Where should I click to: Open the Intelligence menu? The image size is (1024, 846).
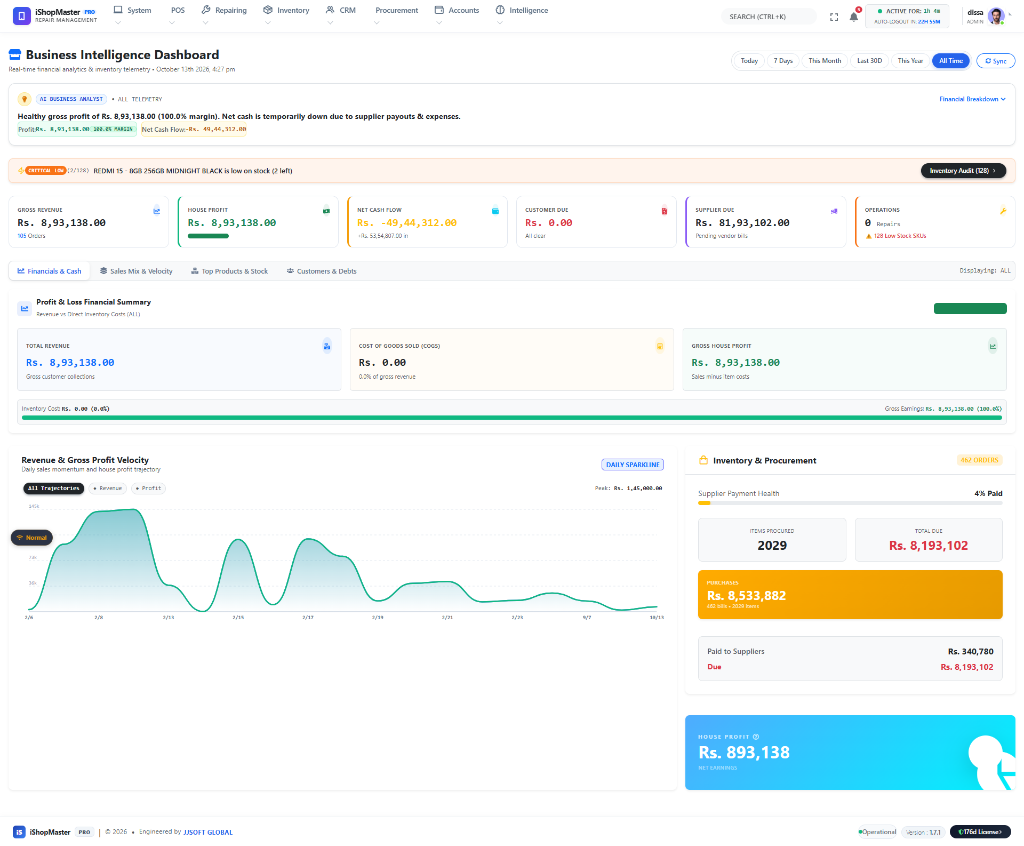[522, 10]
